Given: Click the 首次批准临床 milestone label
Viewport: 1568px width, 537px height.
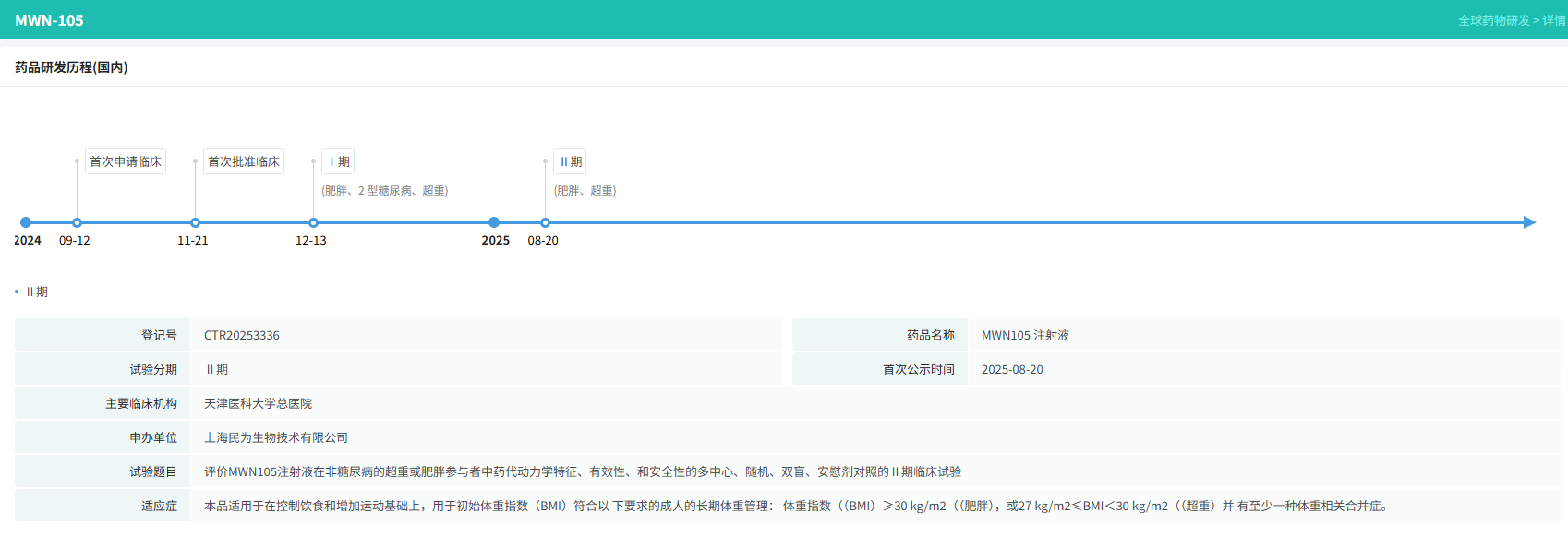Looking at the screenshot, I should 244,161.
